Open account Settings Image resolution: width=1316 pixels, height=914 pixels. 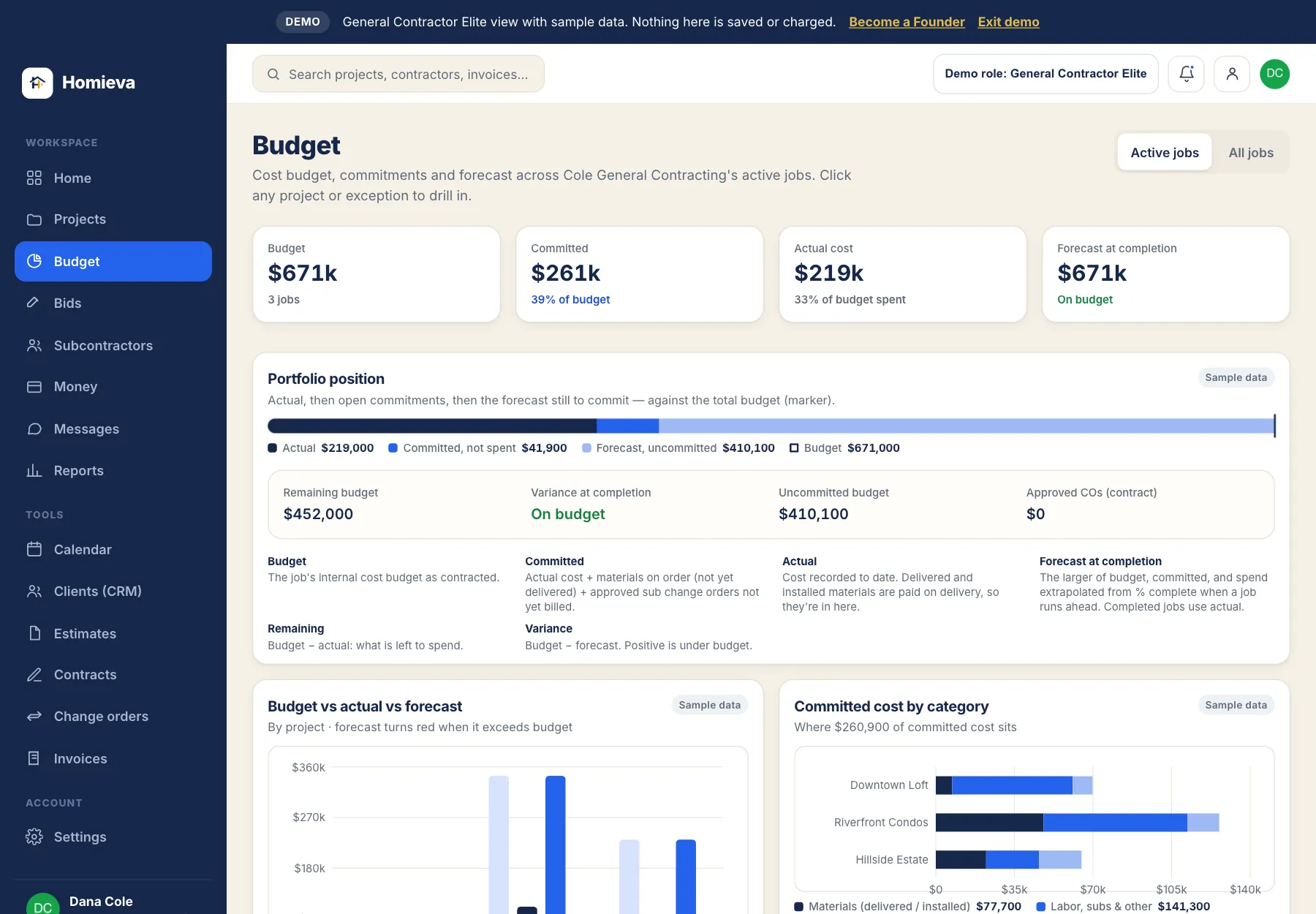coord(113,837)
